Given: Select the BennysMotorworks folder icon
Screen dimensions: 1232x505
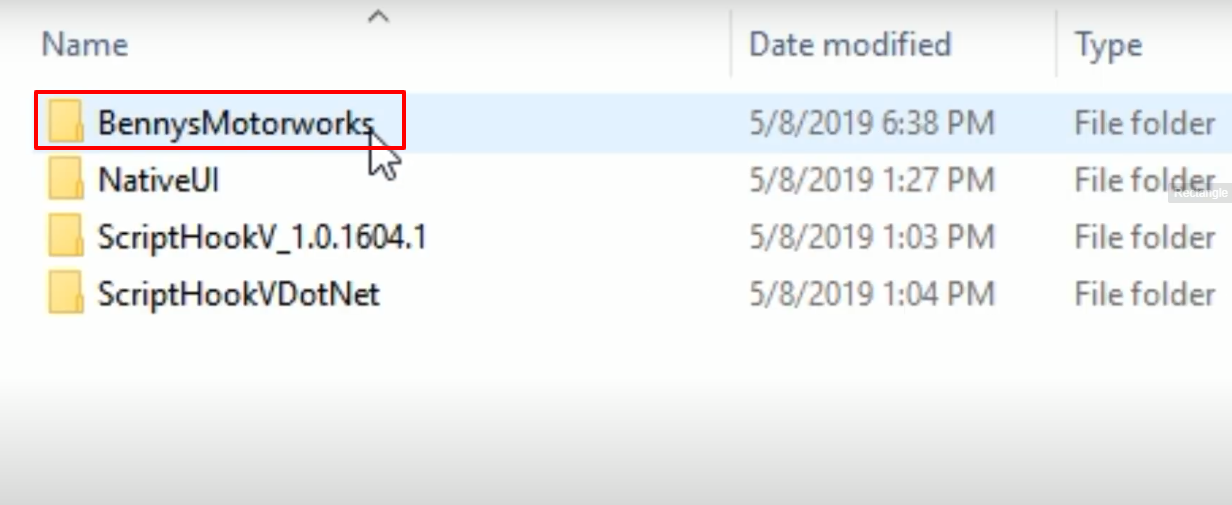Looking at the screenshot, I should point(66,122).
